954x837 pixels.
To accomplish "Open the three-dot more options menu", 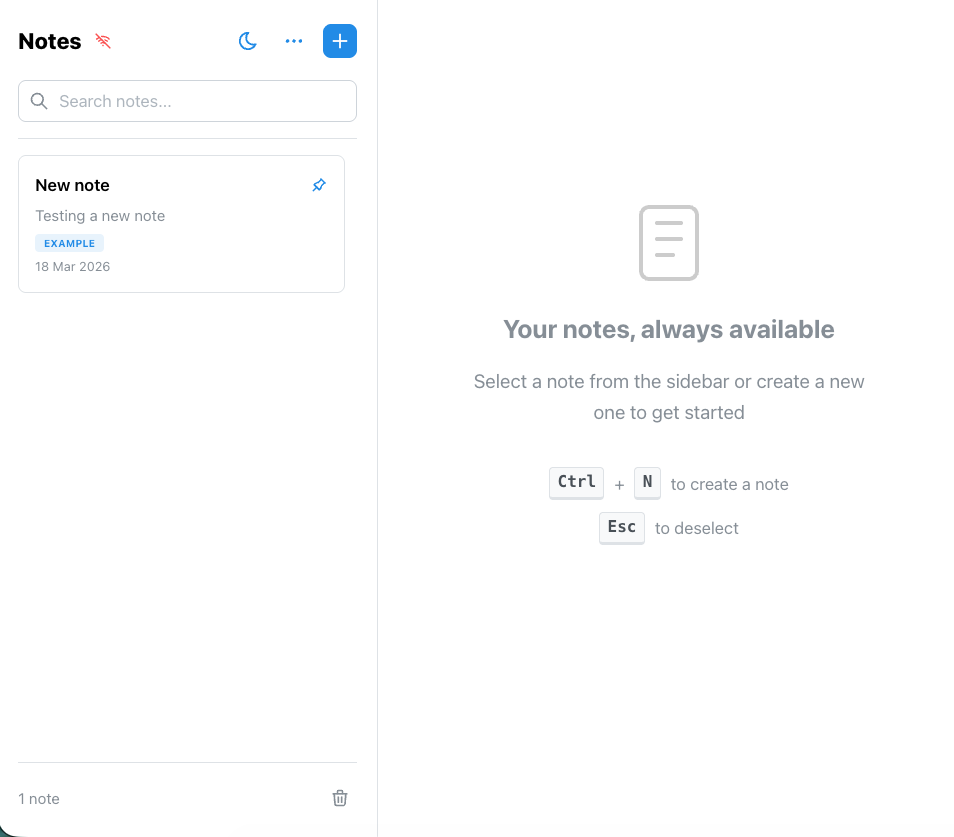I will click(294, 41).
